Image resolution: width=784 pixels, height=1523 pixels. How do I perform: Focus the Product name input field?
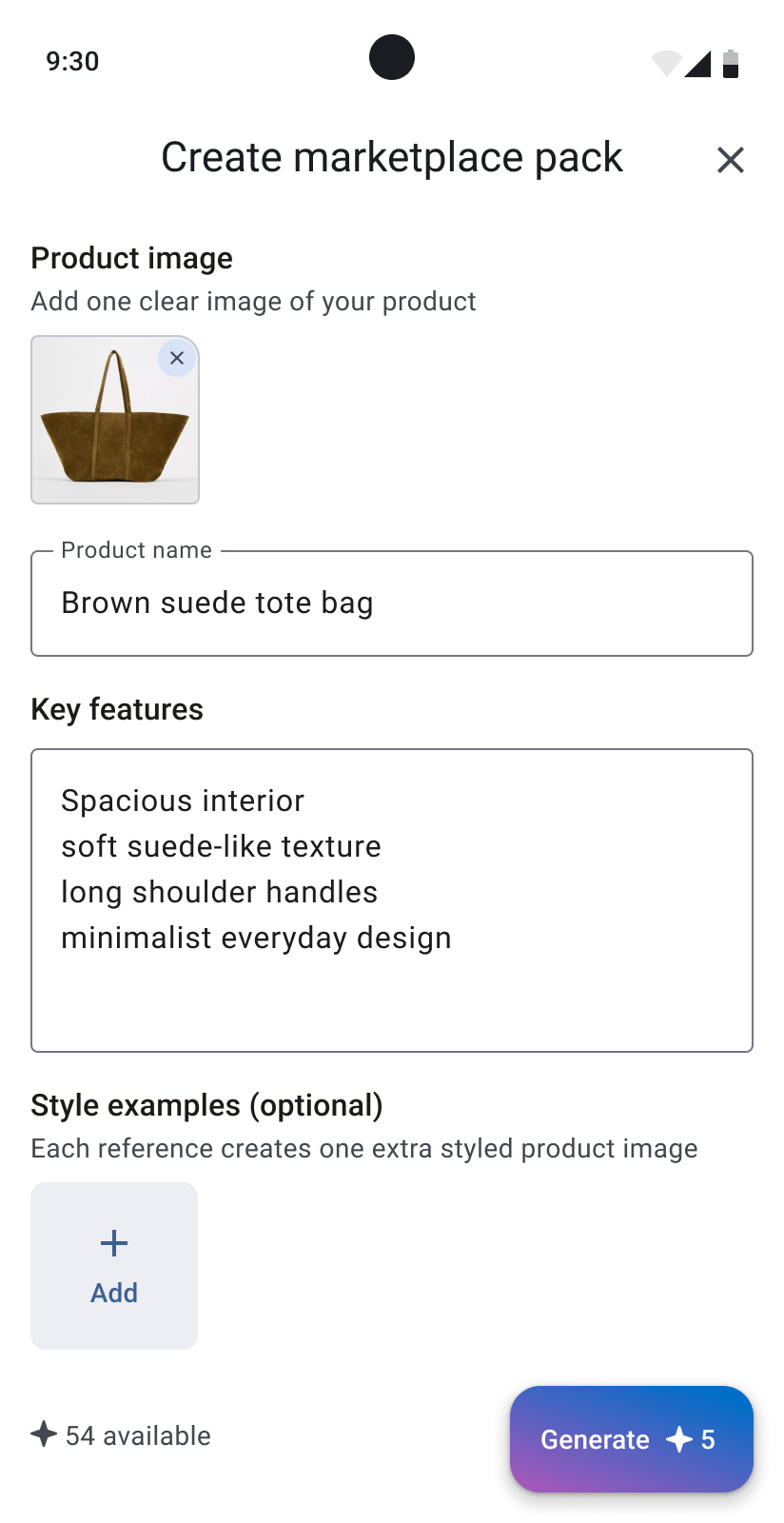tap(392, 603)
